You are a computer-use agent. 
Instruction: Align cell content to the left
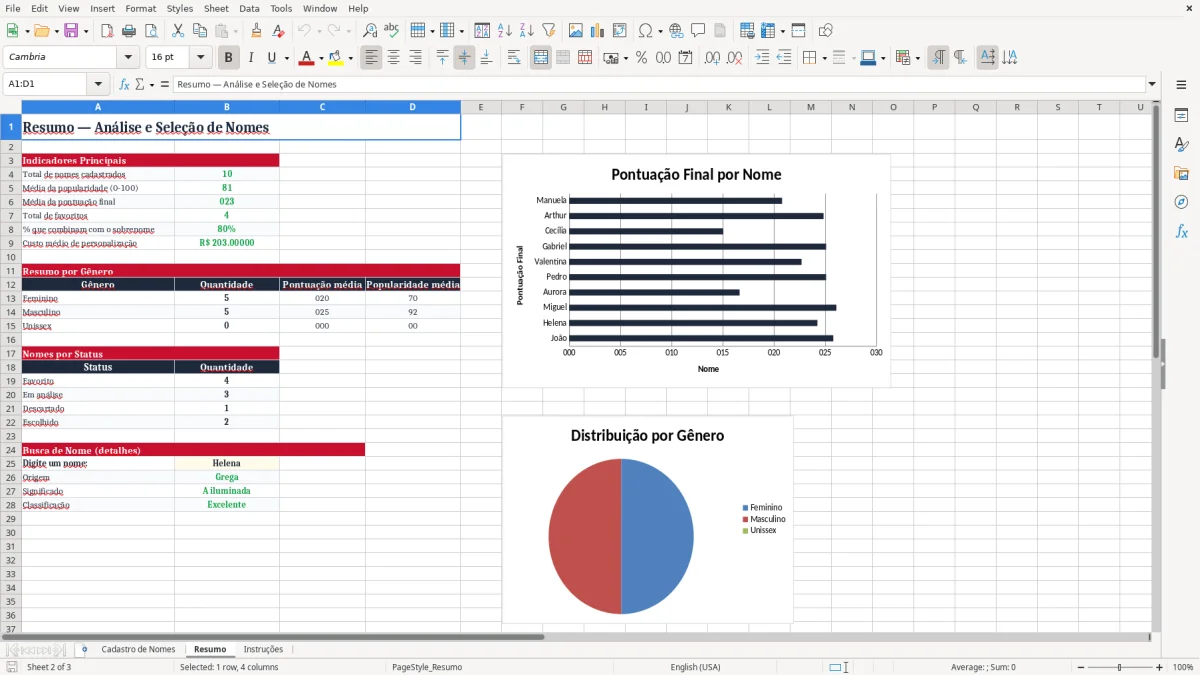click(372, 58)
